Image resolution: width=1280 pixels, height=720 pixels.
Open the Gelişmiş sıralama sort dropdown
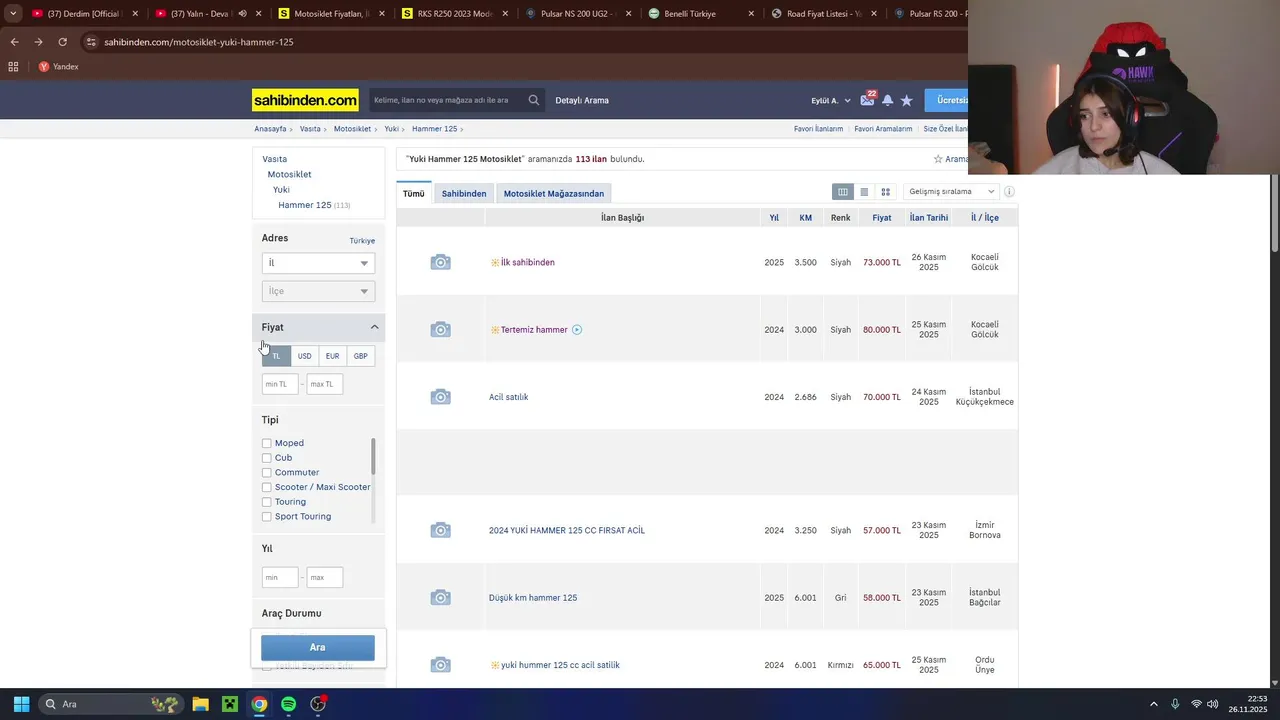coord(950,192)
